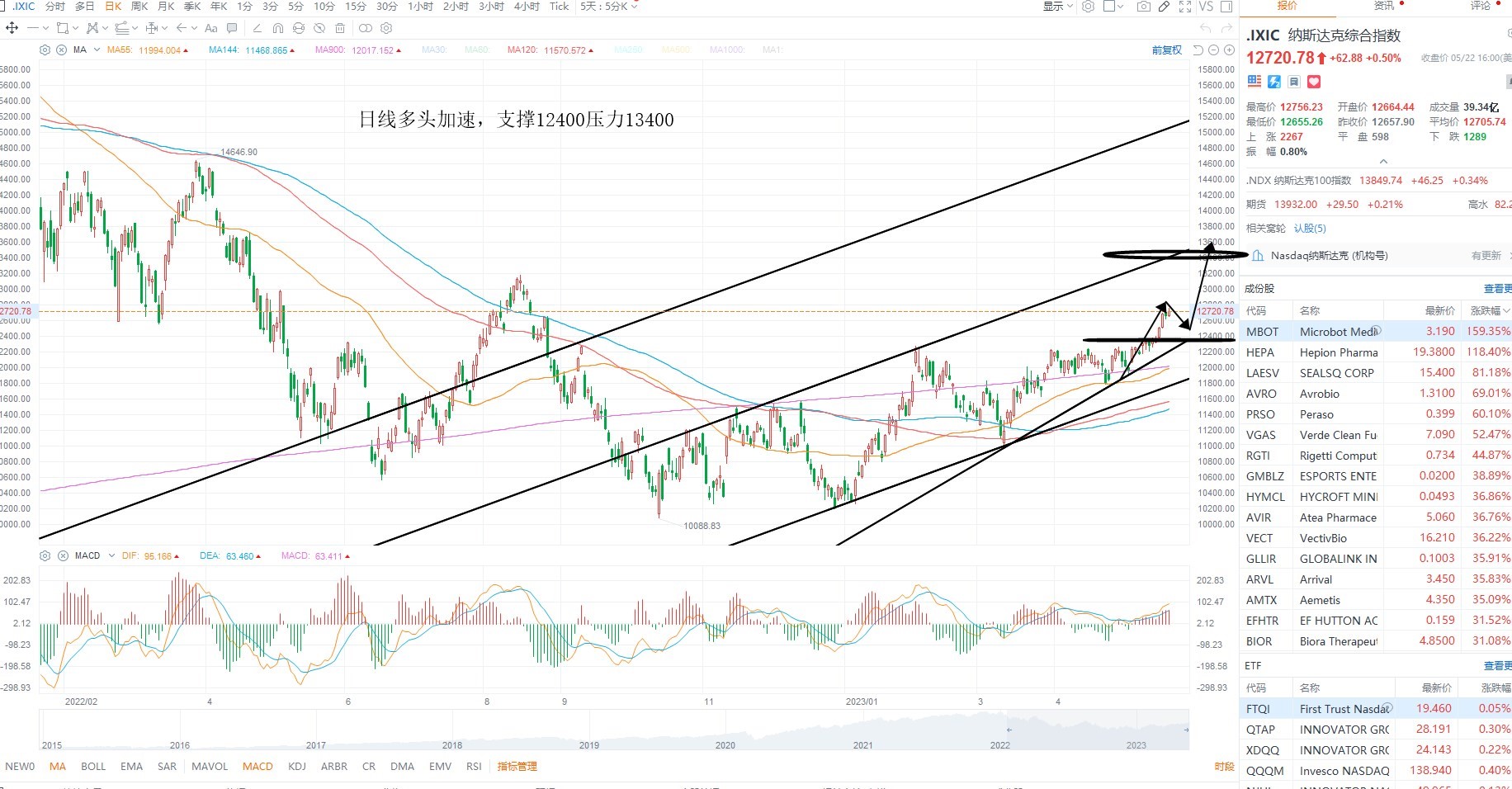The height and width of the screenshot is (789, 1512).
Task: Switch to the 周K weekly tab
Action: click(x=139, y=7)
